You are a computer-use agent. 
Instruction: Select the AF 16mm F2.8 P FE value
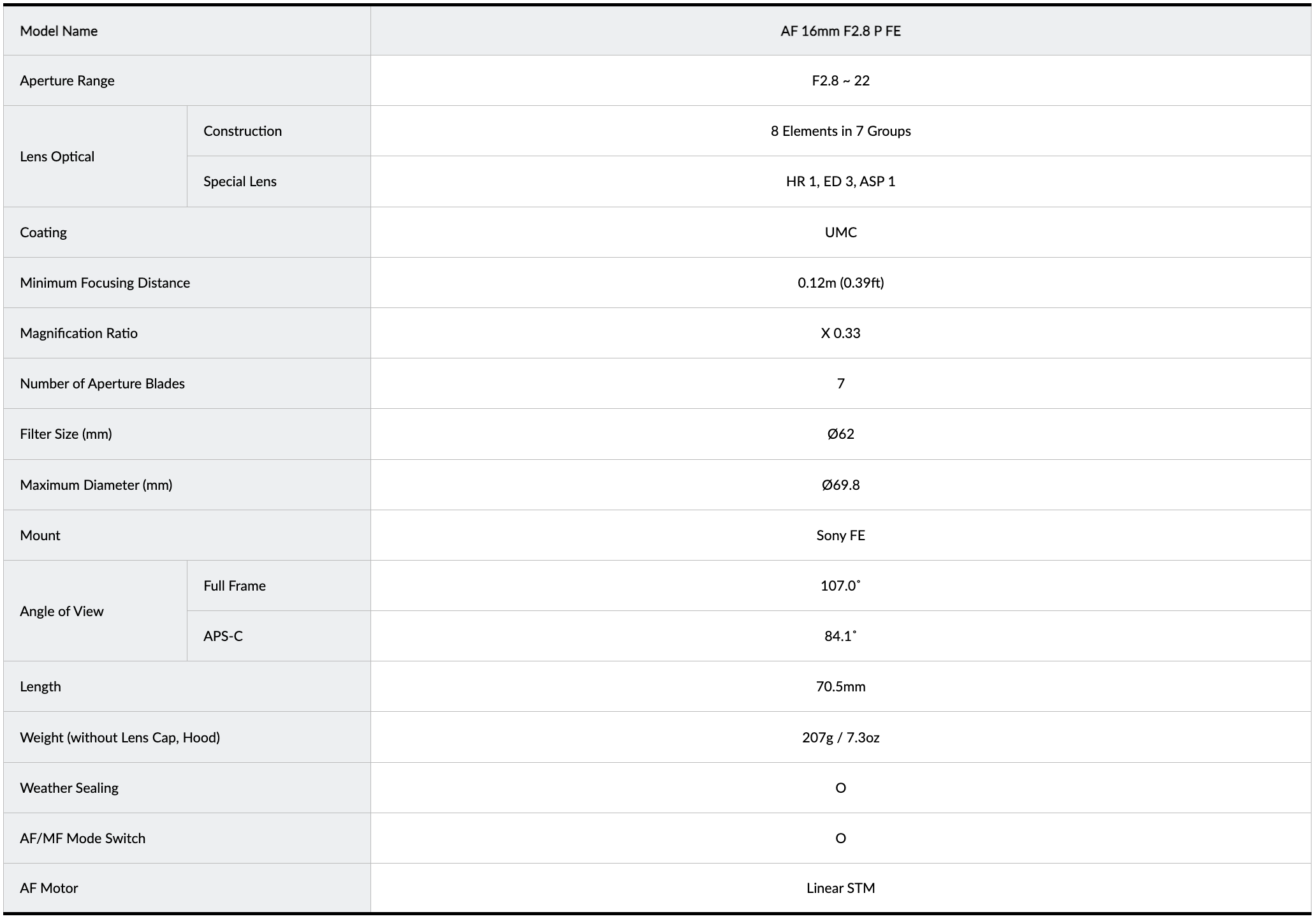(840, 31)
